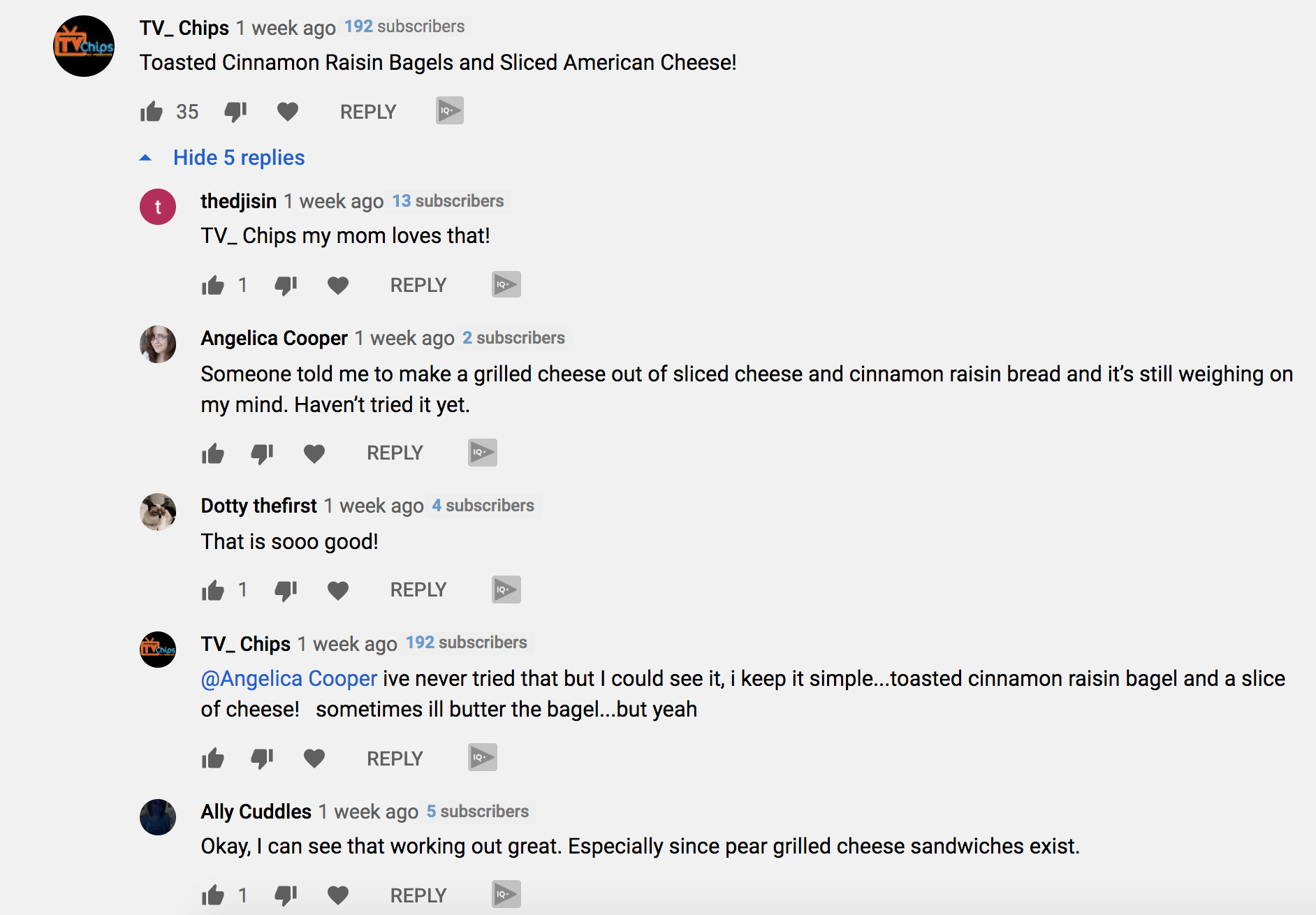Heart thedjisin's reply
The height and width of the screenshot is (915, 1316).
[x=338, y=285]
